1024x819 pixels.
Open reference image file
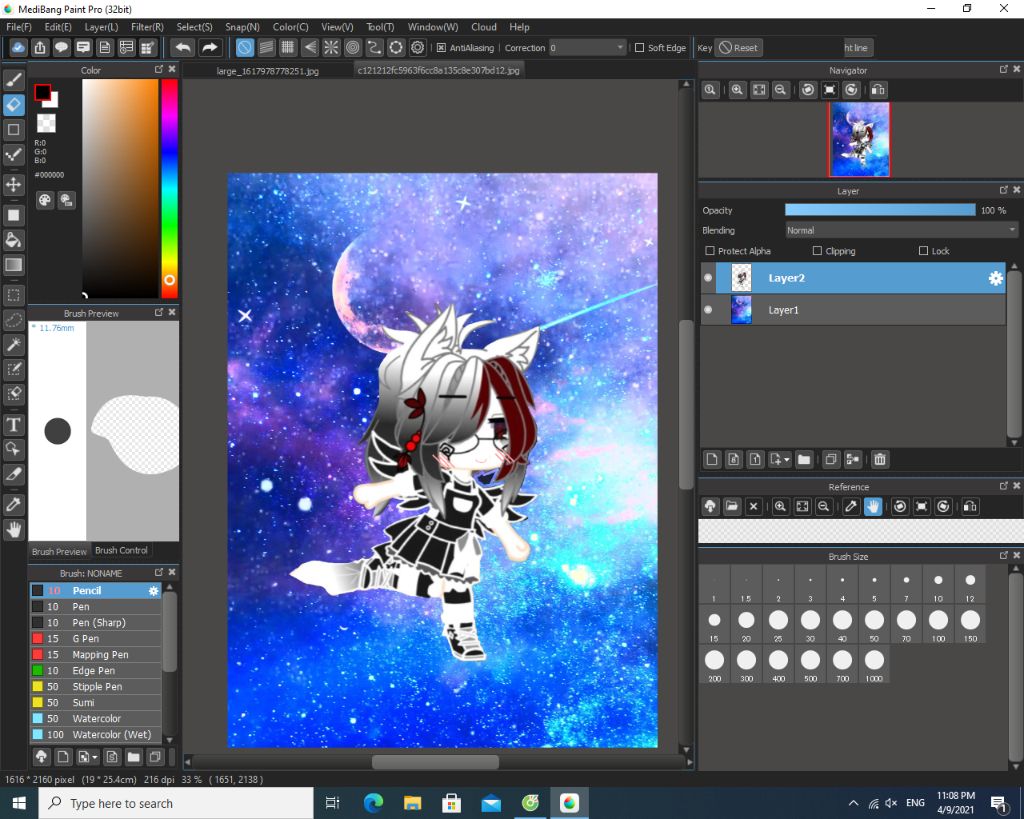732,507
